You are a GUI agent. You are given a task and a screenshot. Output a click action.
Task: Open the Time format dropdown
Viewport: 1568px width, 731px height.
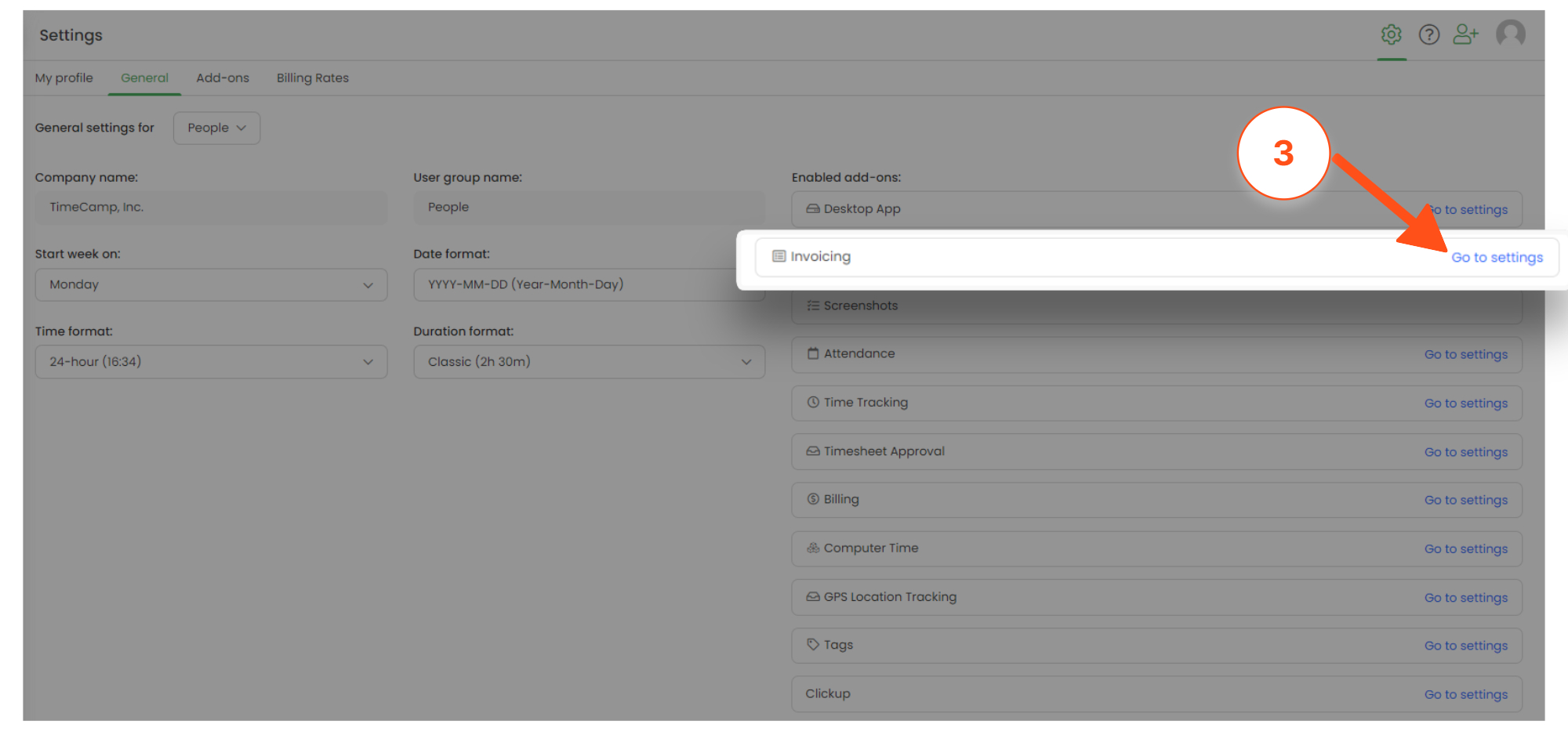pos(211,362)
